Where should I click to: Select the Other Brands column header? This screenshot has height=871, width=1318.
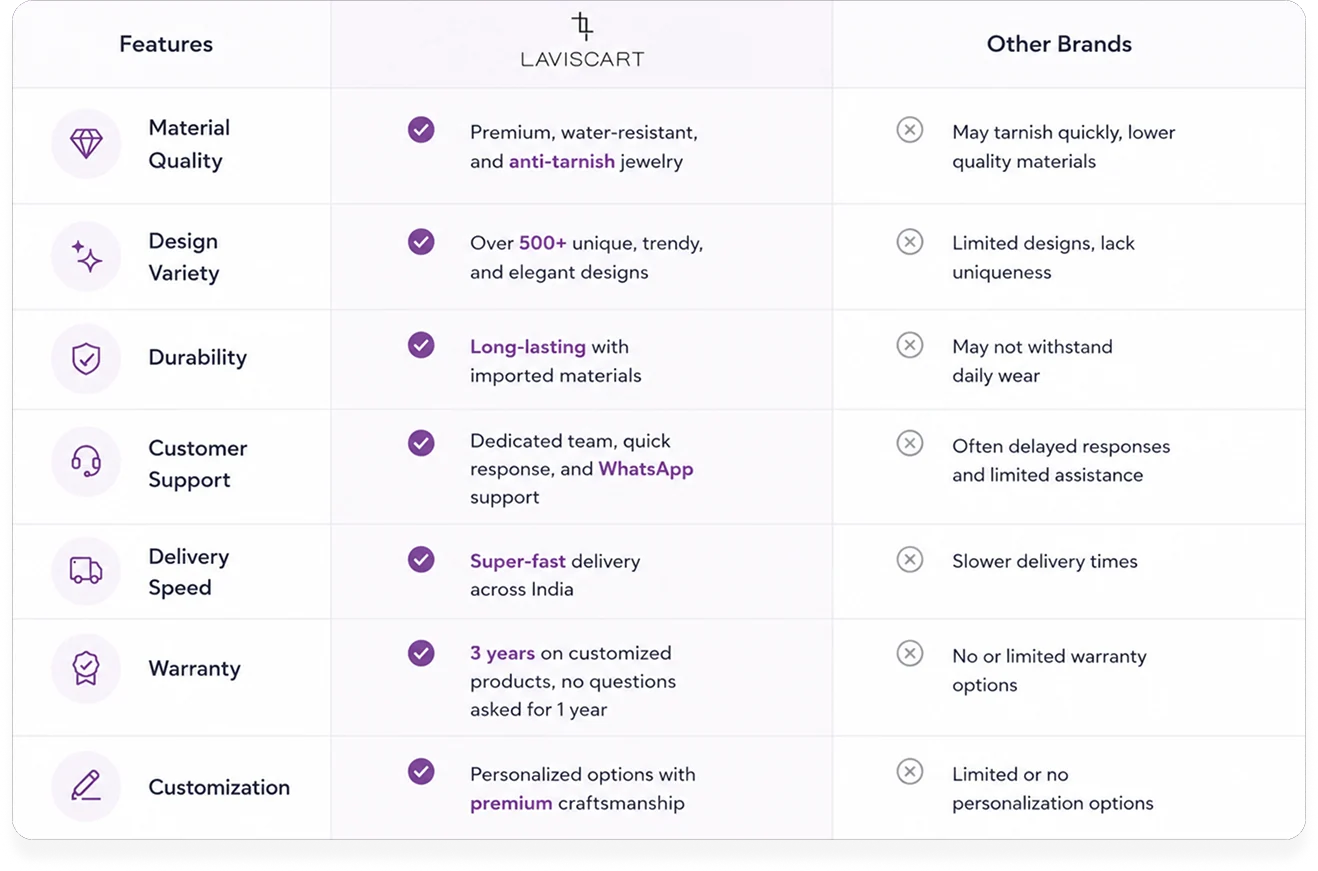point(1059,44)
